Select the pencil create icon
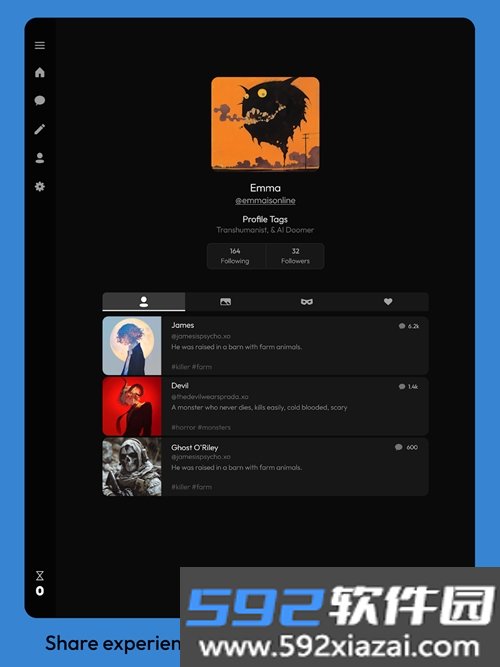The width and height of the screenshot is (500, 667). click(x=40, y=129)
